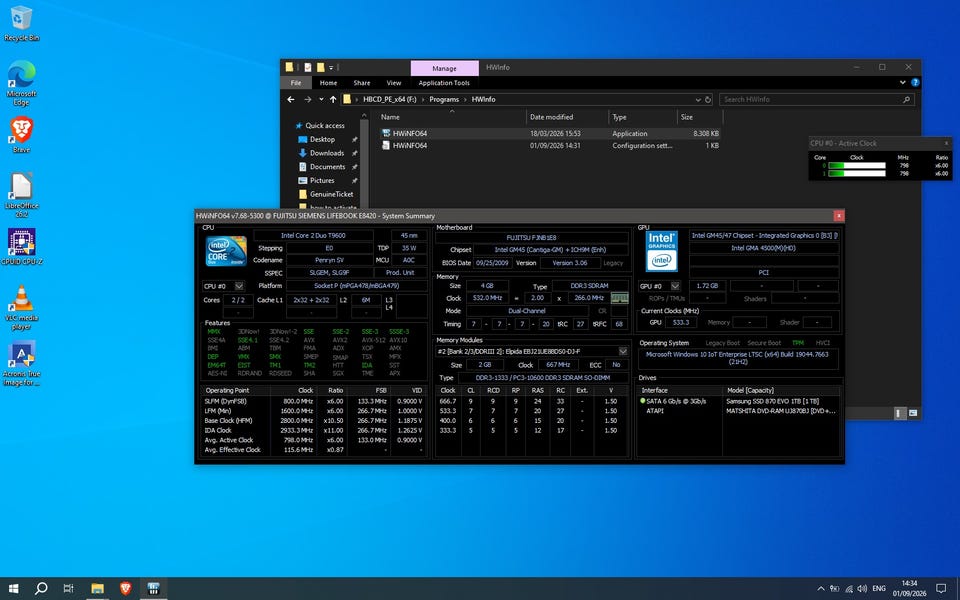The width and height of the screenshot is (960, 600).
Task: Launch CPUID CPU-Z from desktop
Action: pyautogui.click(x=21, y=246)
